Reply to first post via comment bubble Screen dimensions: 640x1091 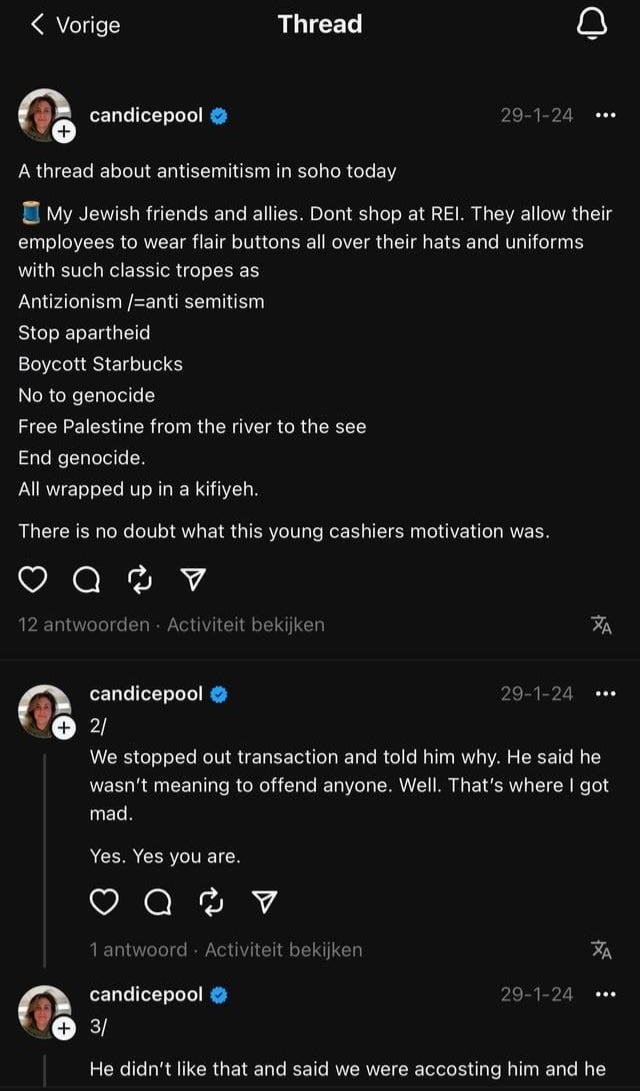pos(86,580)
